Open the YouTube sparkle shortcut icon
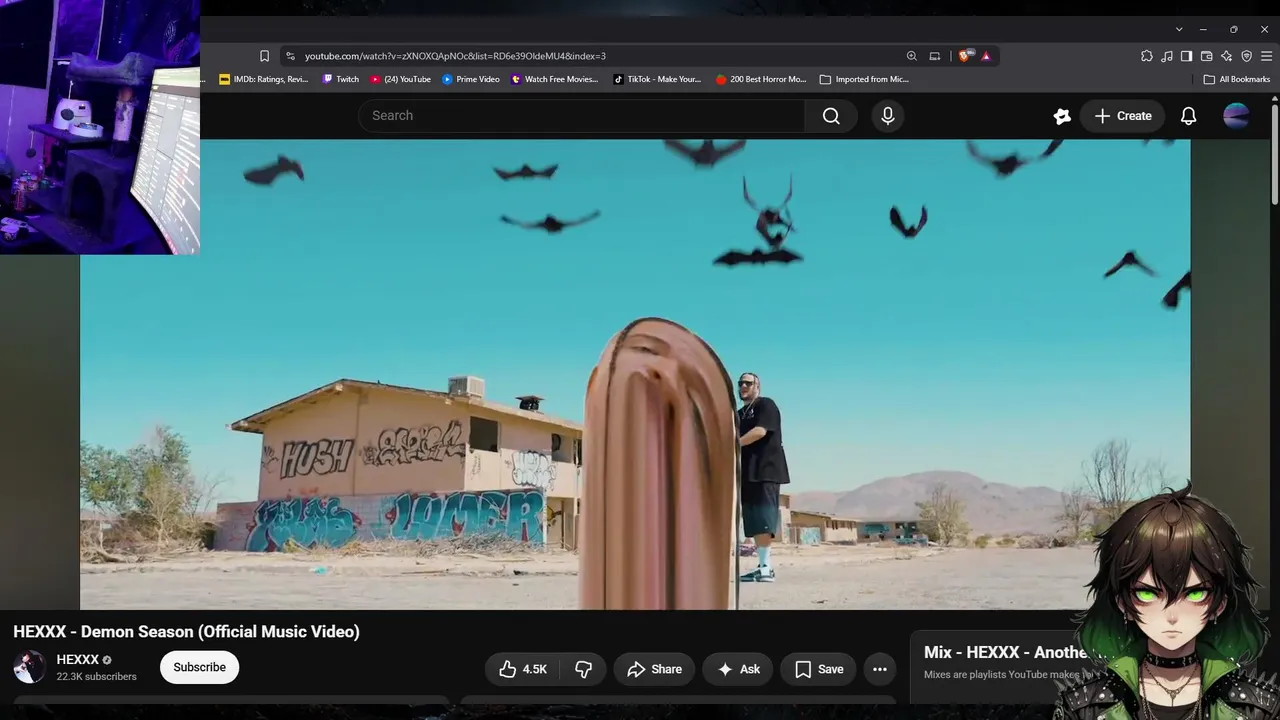Image resolution: width=1280 pixels, height=720 pixels. pyautogui.click(x=1062, y=116)
